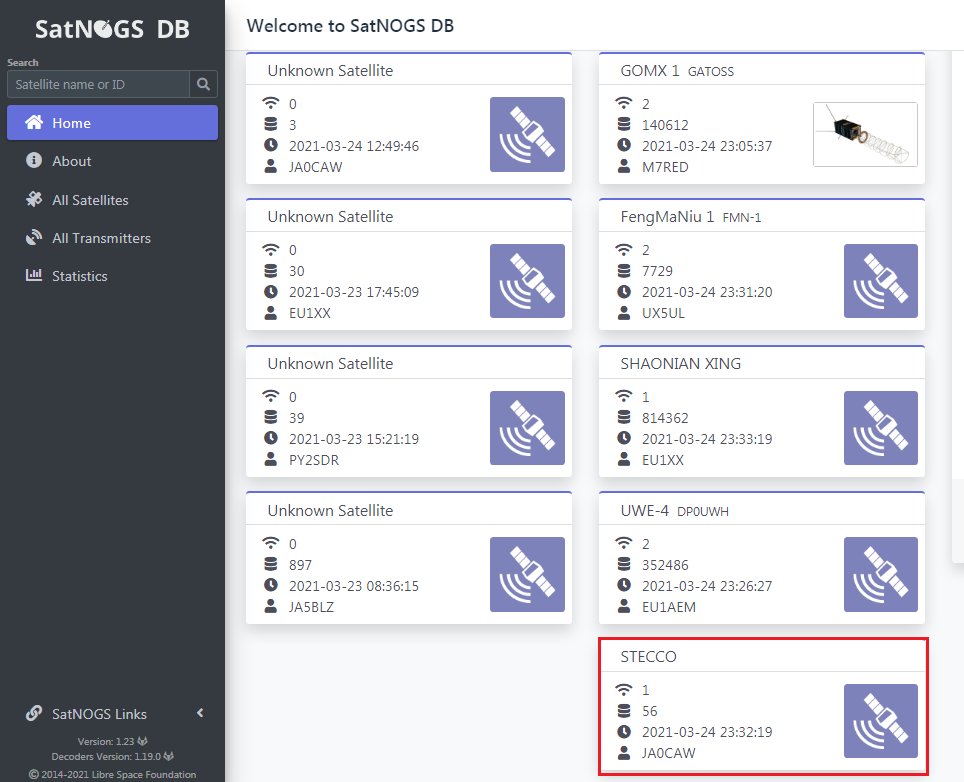Open the SHAONIAN XING card title
This screenshot has height=782, width=964.
click(x=681, y=364)
